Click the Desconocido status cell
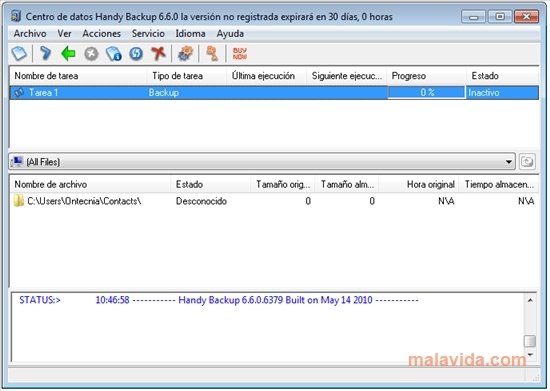The height and width of the screenshot is (391, 550). click(x=201, y=201)
